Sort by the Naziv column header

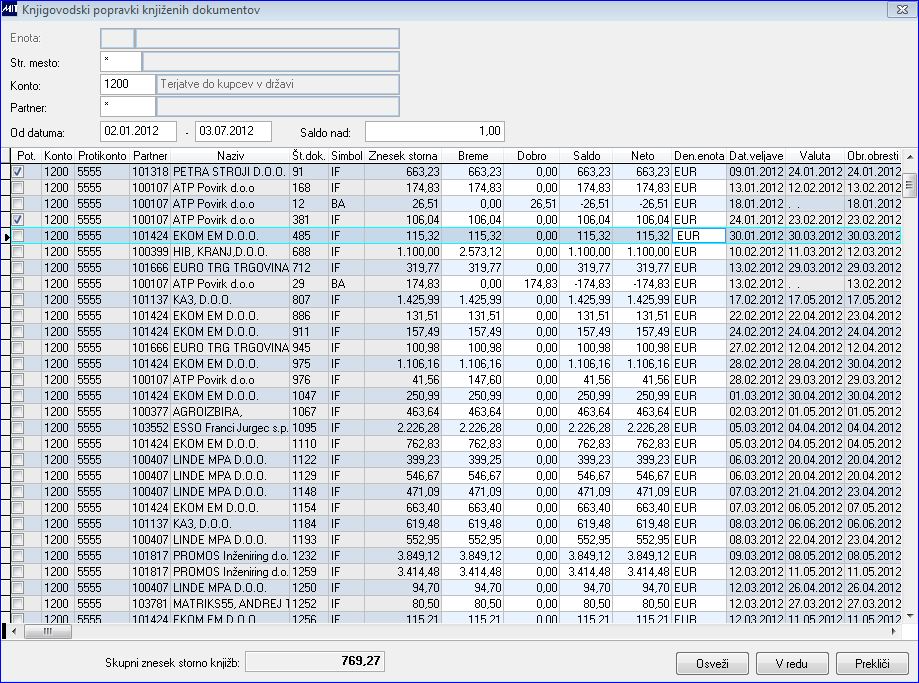tap(229, 156)
